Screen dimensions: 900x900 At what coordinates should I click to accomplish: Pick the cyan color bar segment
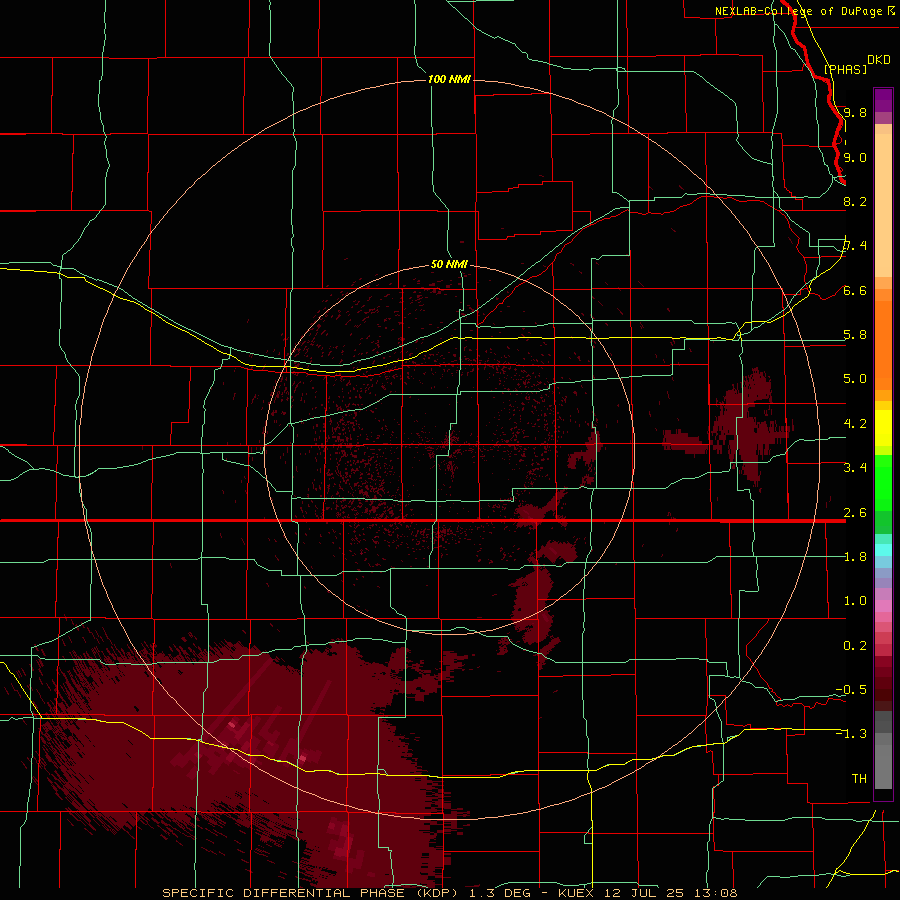(x=883, y=550)
